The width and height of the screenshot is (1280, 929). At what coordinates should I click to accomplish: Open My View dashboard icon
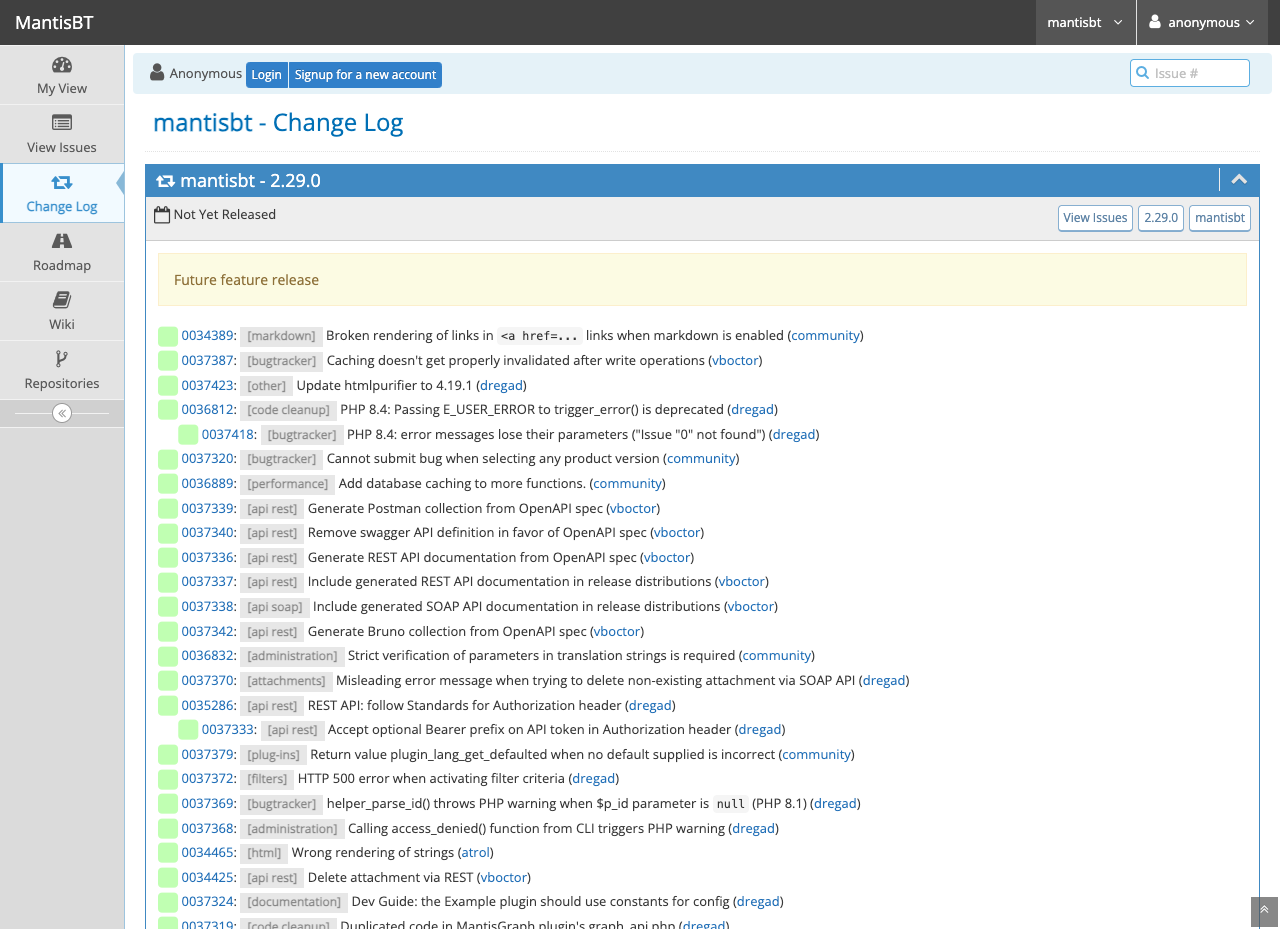pos(62,65)
